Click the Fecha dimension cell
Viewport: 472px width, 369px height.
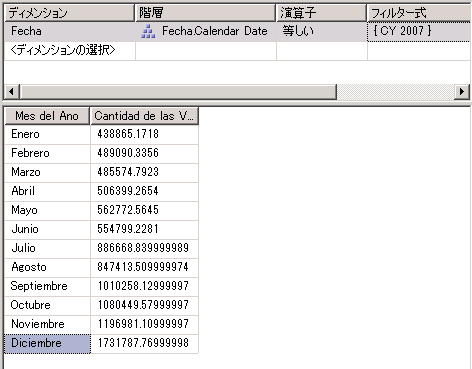point(70,32)
